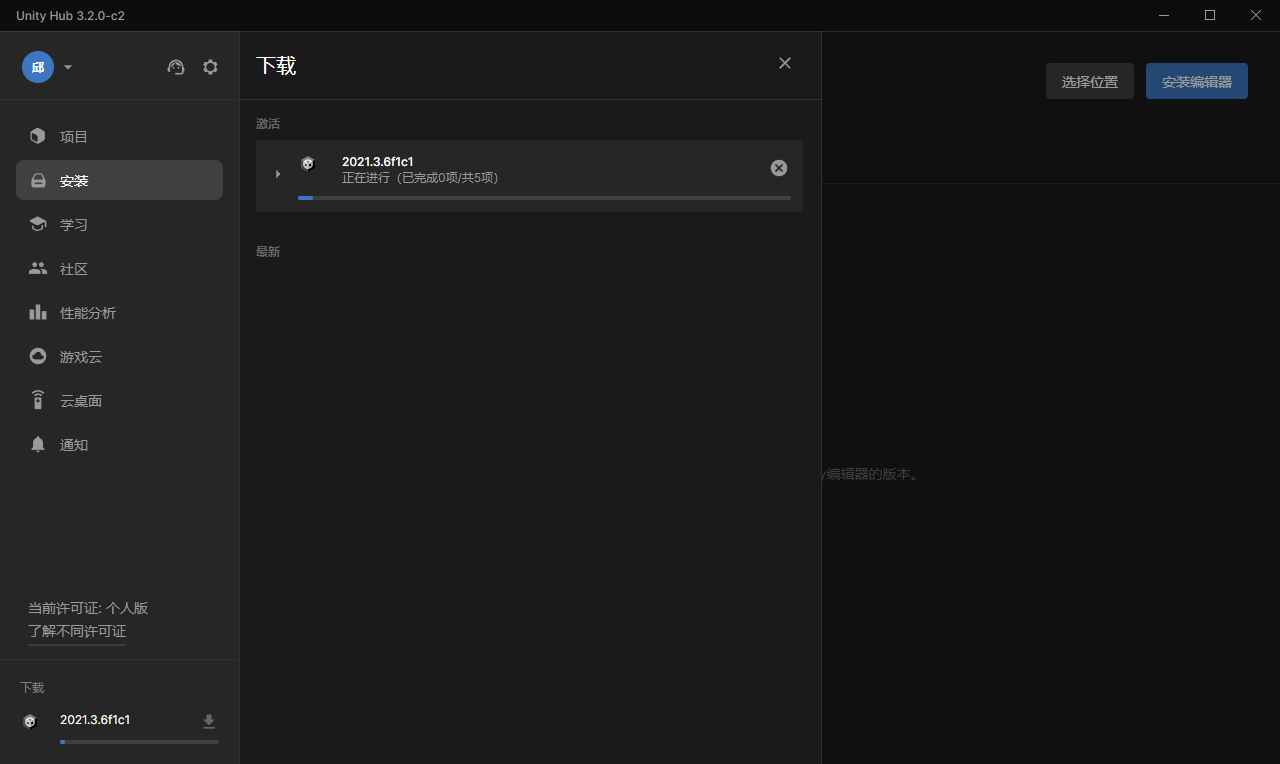
Task: Open the 社区 section
Action: (x=119, y=268)
